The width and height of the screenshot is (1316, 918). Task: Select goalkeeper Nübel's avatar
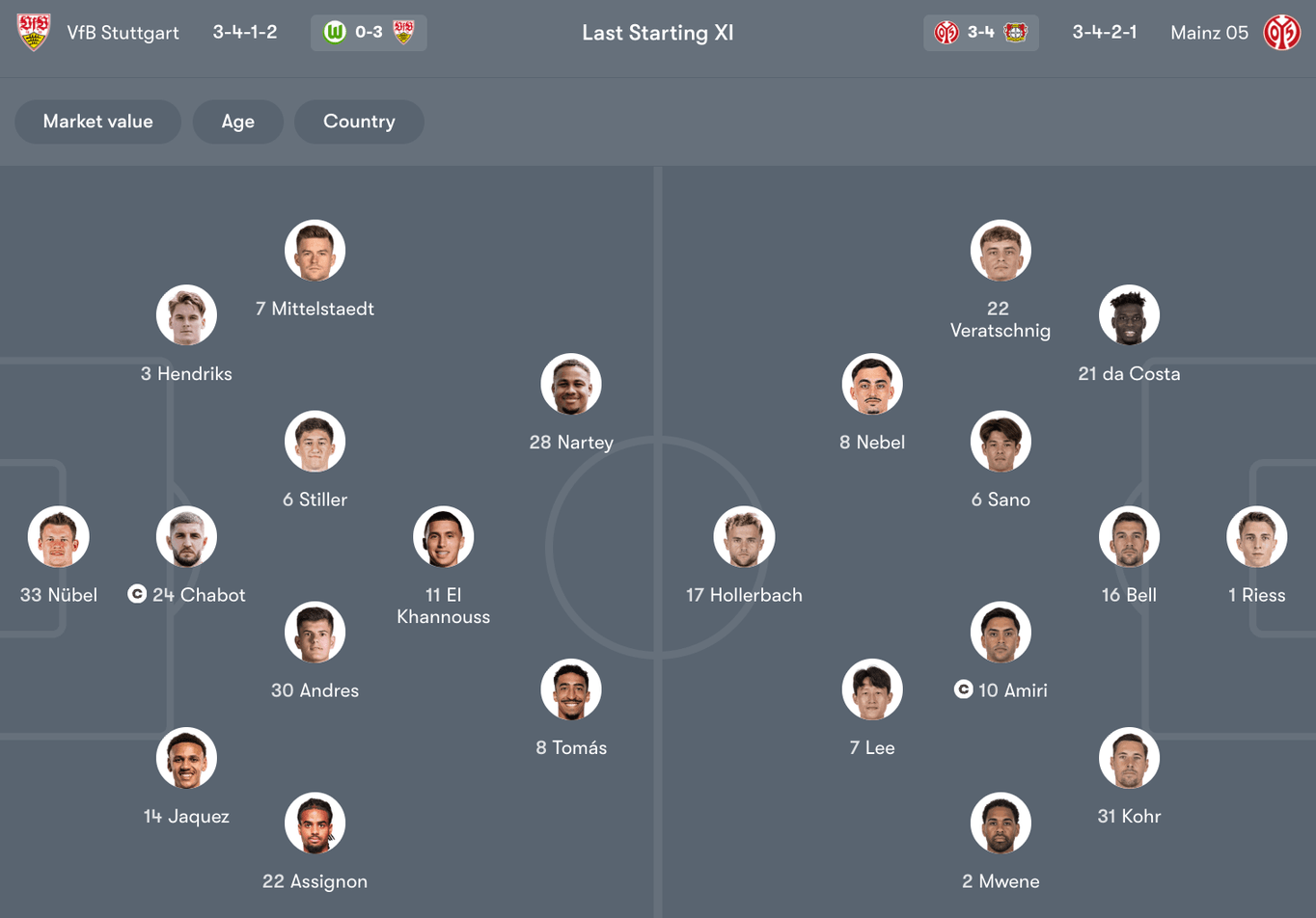click(58, 537)
